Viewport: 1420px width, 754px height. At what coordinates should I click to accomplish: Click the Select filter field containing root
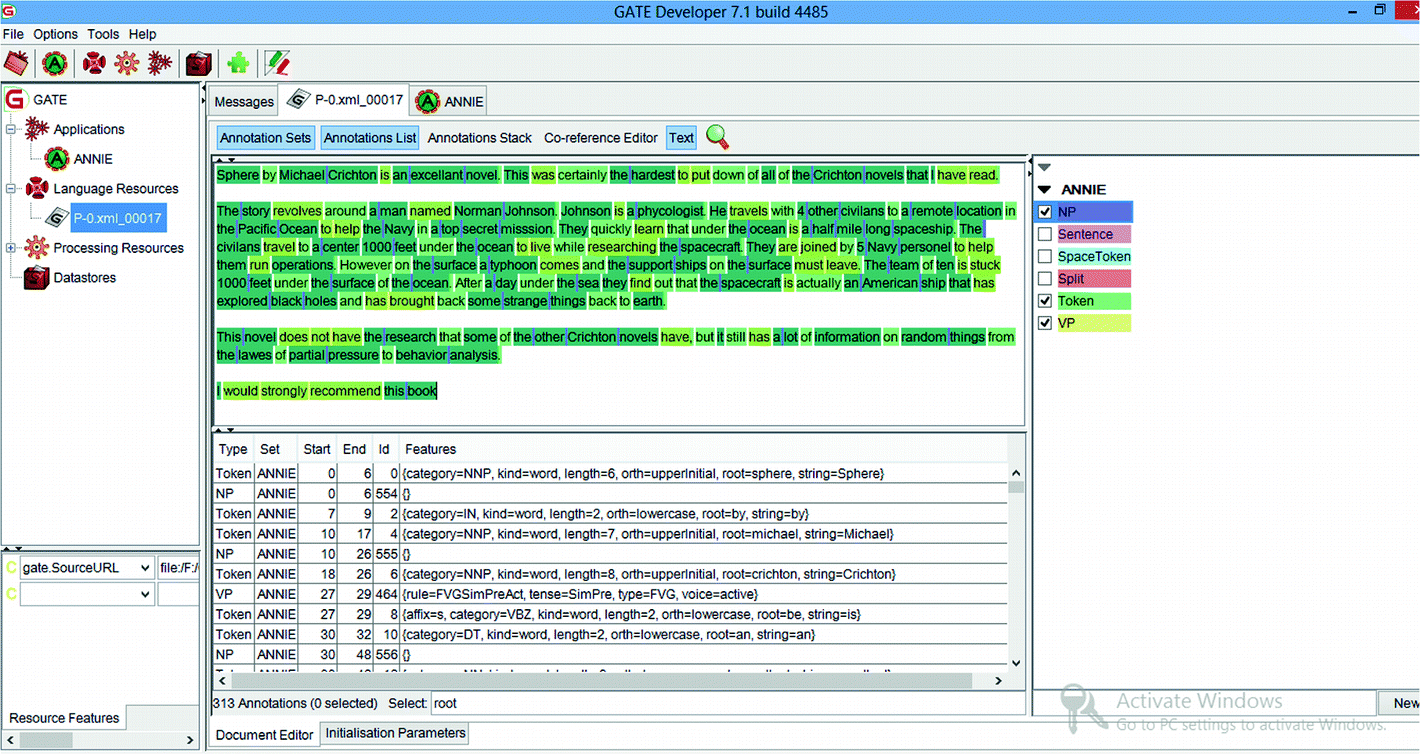[728, 703]
